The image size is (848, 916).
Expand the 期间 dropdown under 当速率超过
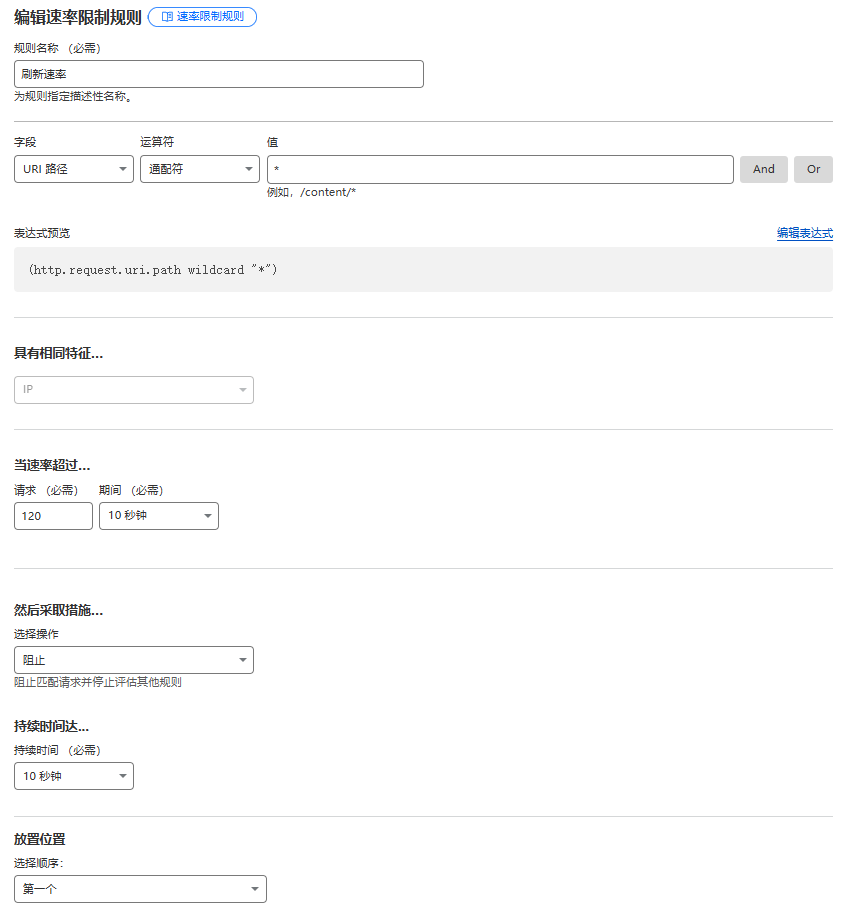pyautogui.click(x=158, y=516)
